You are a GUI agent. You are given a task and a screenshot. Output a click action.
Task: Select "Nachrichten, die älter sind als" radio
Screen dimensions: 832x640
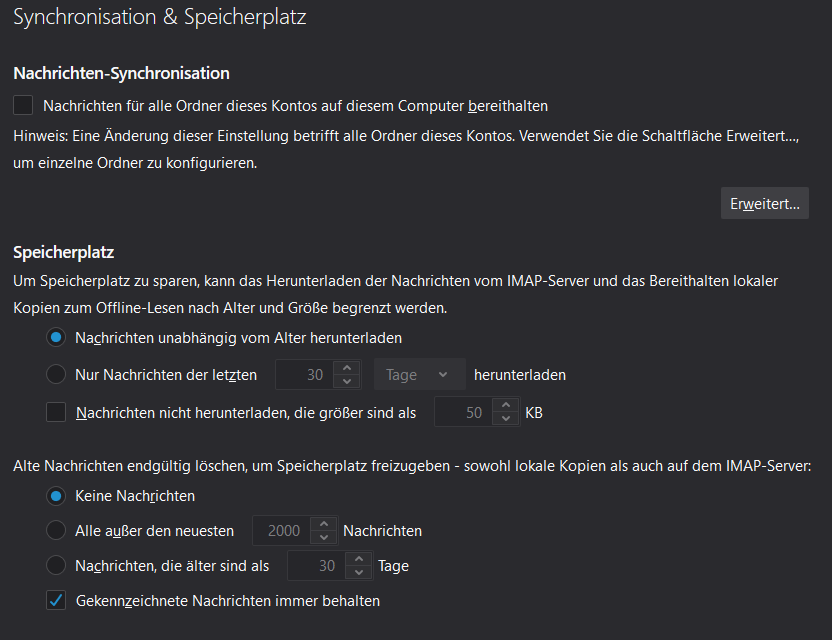click(x=56, y=566)
